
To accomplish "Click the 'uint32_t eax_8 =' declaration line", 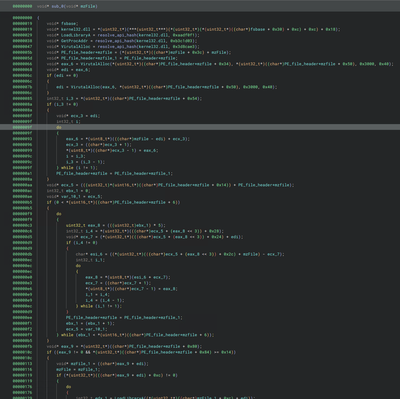I will (x=115, y=225).
